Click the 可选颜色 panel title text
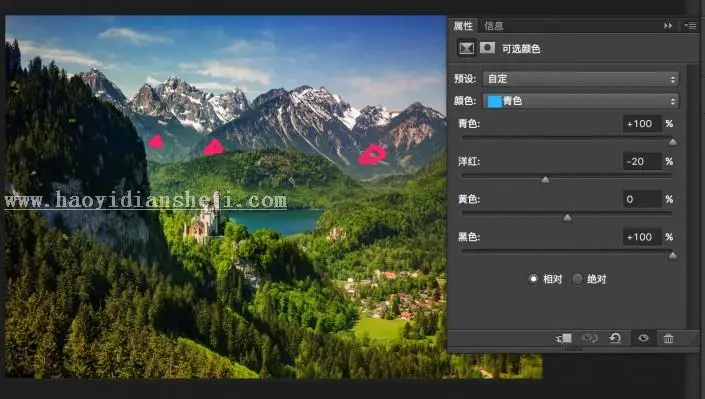 [521, 49]
